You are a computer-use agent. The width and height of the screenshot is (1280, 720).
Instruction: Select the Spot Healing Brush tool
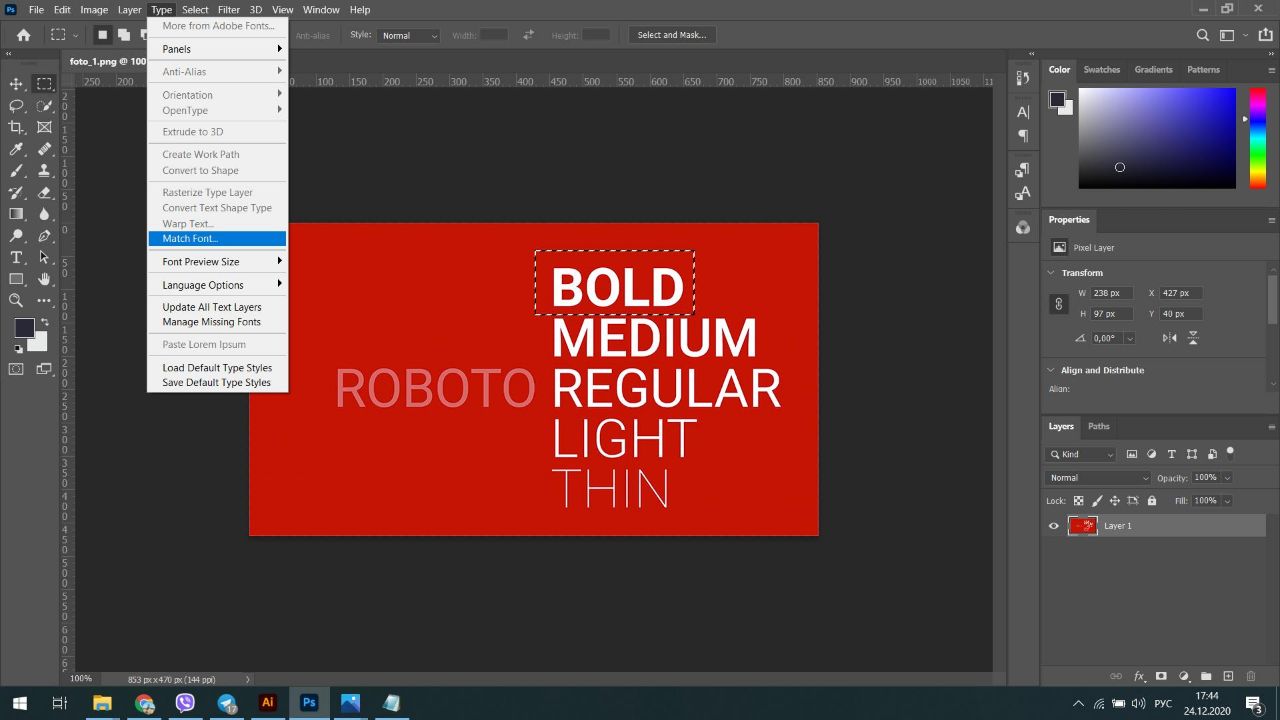[x=44, y=149]
